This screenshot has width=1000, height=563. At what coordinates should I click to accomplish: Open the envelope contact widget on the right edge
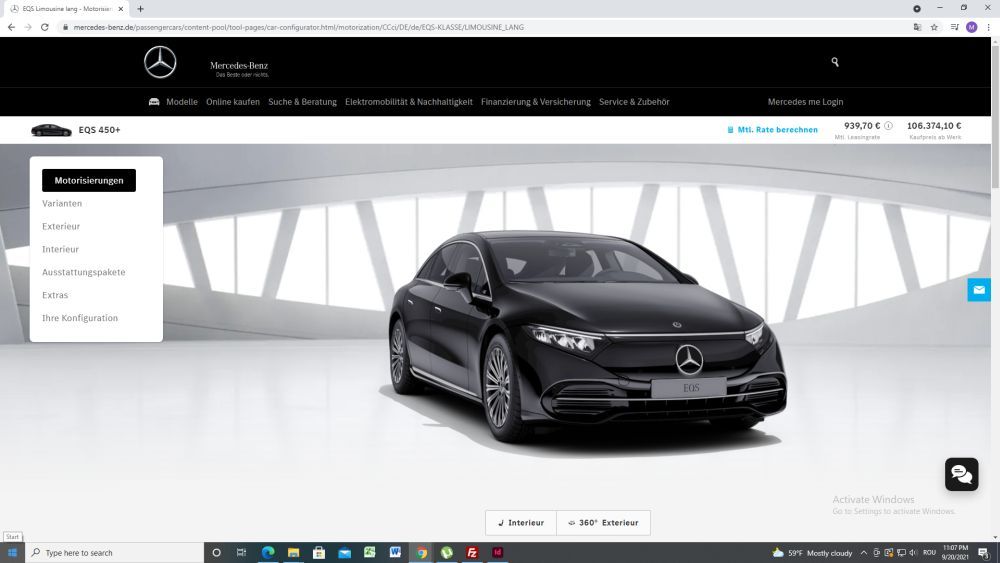979,290
